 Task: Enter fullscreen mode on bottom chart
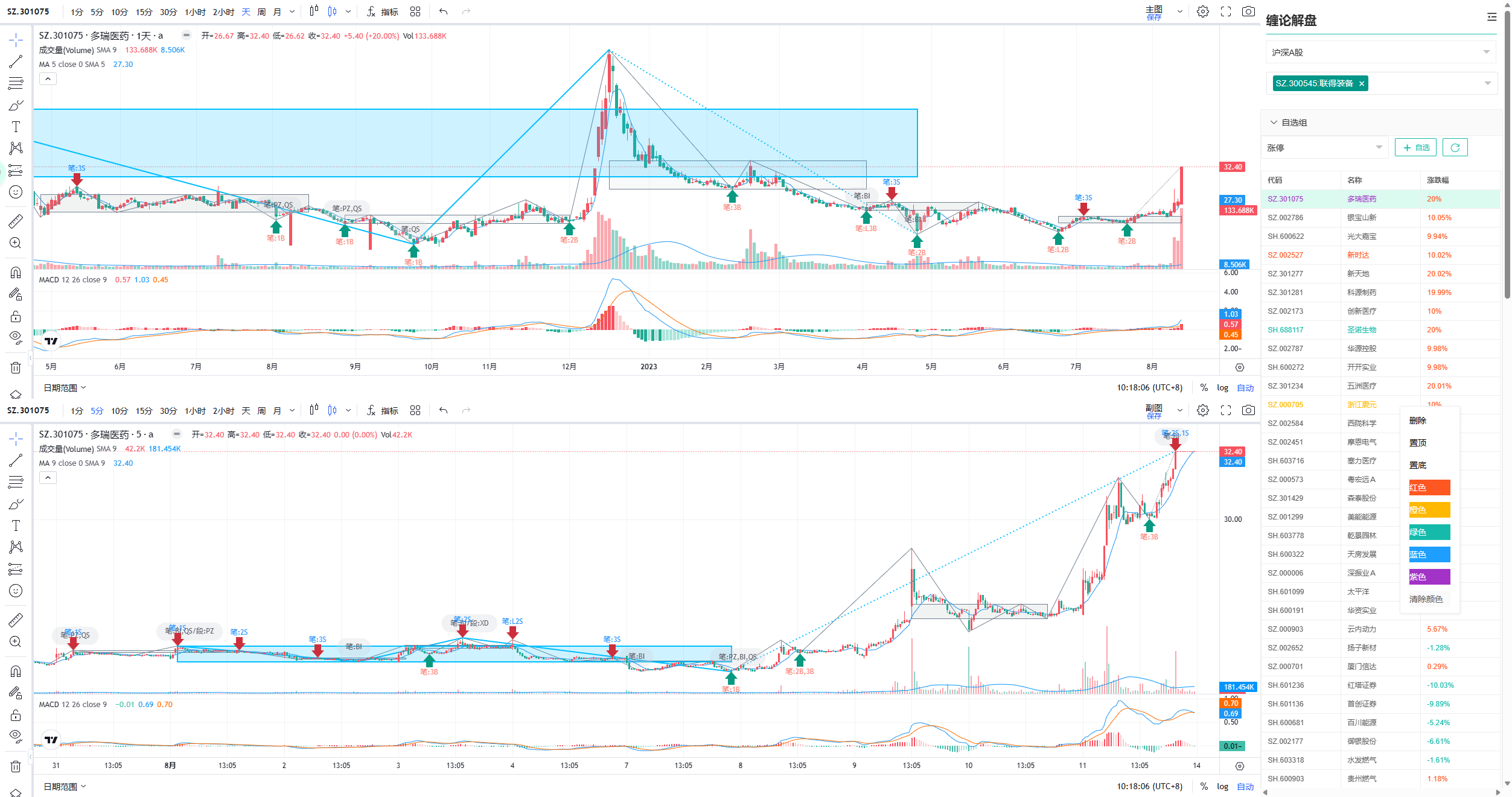[x=1226, y=410]
